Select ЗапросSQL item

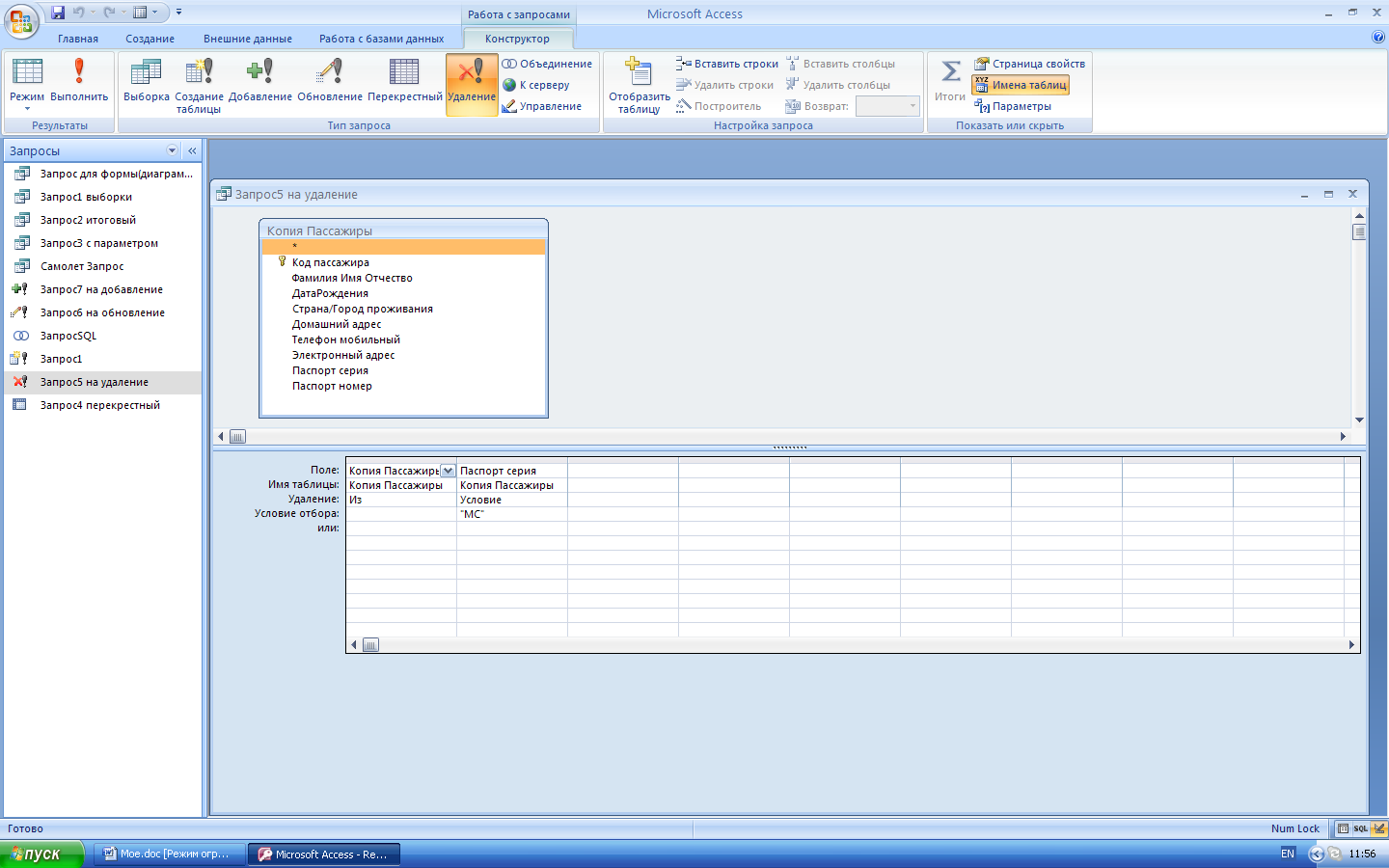point(102,336)
